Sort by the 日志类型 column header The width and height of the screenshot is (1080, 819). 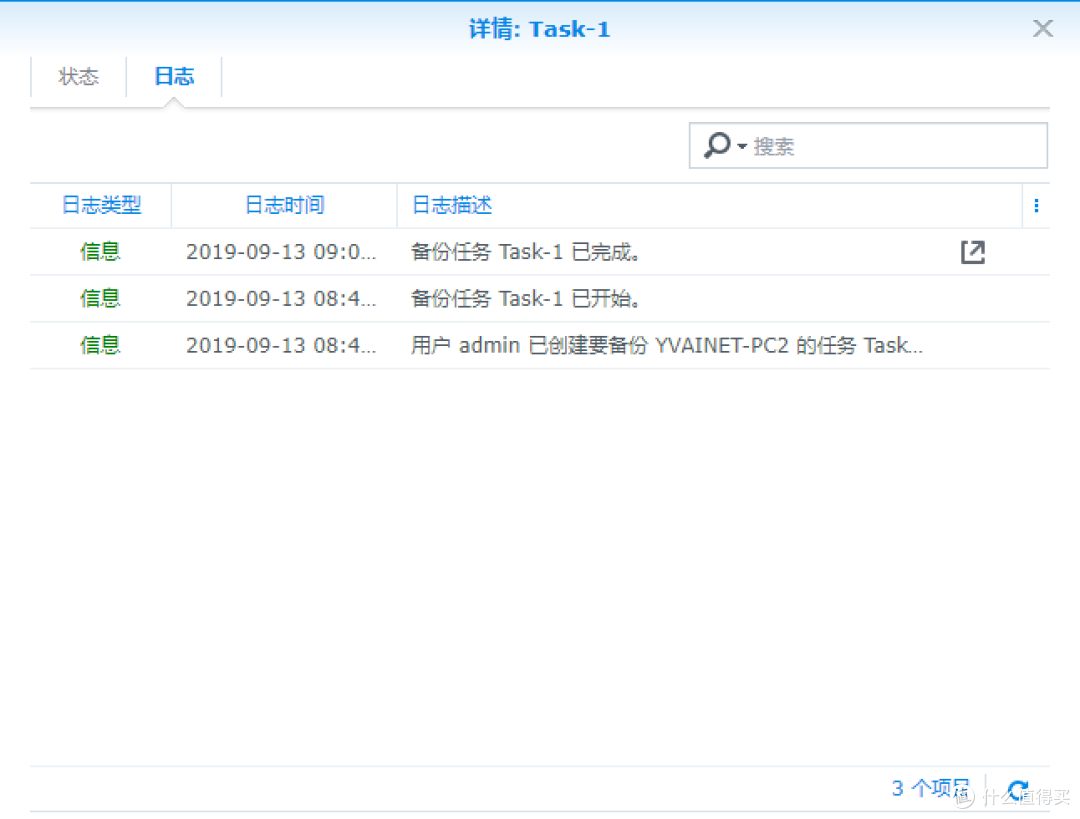101,206
